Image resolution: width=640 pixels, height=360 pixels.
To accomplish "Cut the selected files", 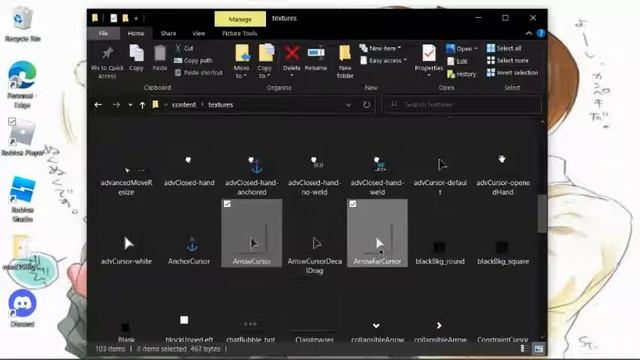I will [x=184, y=48].
